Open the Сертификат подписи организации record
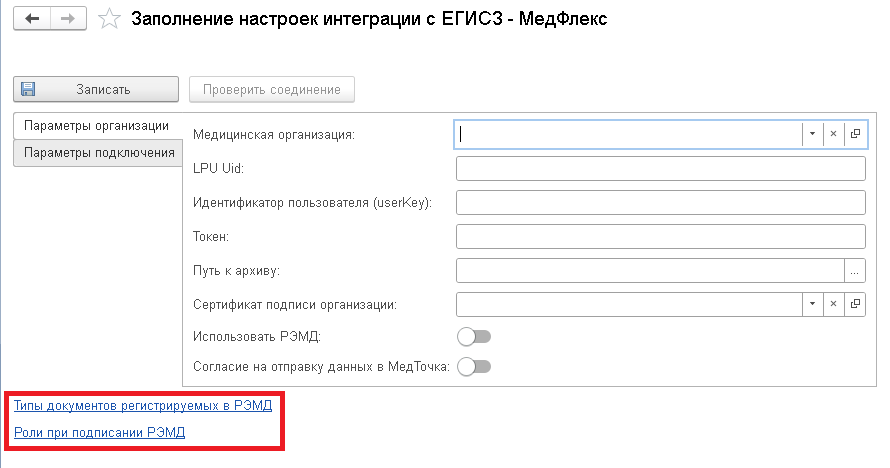The width and height of the screenshot is (890, 468). pos(855,303)
